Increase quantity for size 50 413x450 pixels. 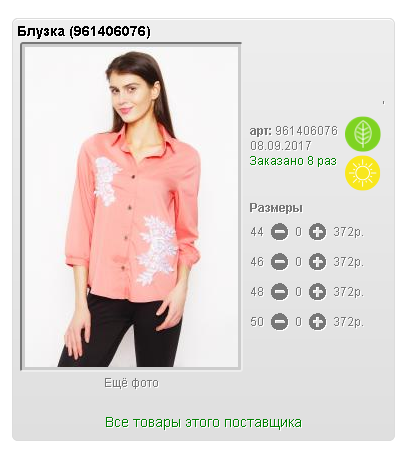coord(317,322)
